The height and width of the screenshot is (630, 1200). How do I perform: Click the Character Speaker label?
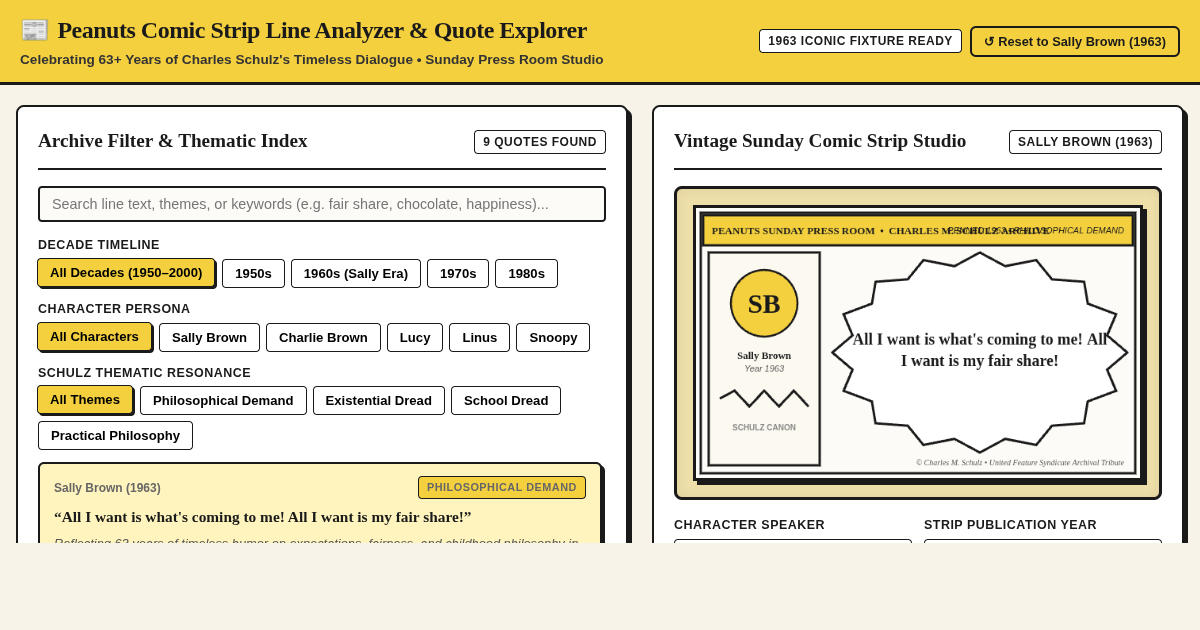click(750, 525)
